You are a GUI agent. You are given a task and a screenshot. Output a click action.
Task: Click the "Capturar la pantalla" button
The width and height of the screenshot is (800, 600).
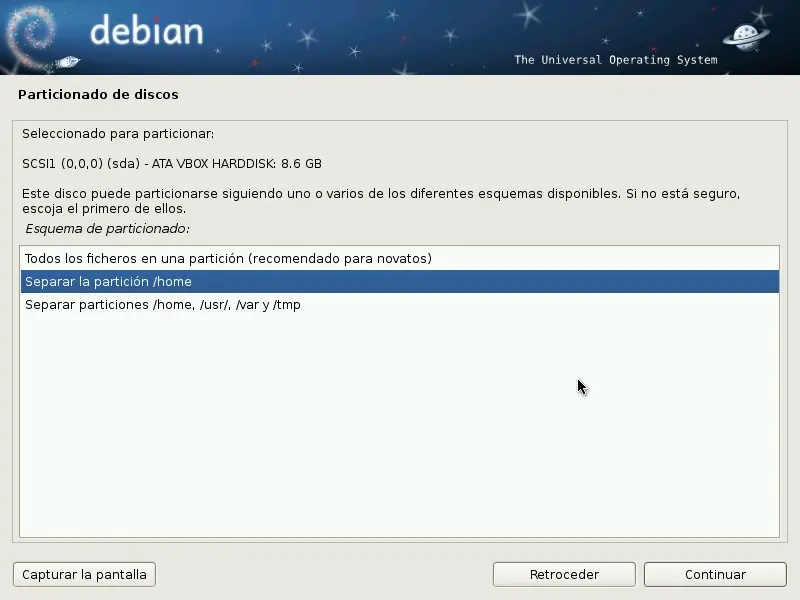(x=83, y=574)
